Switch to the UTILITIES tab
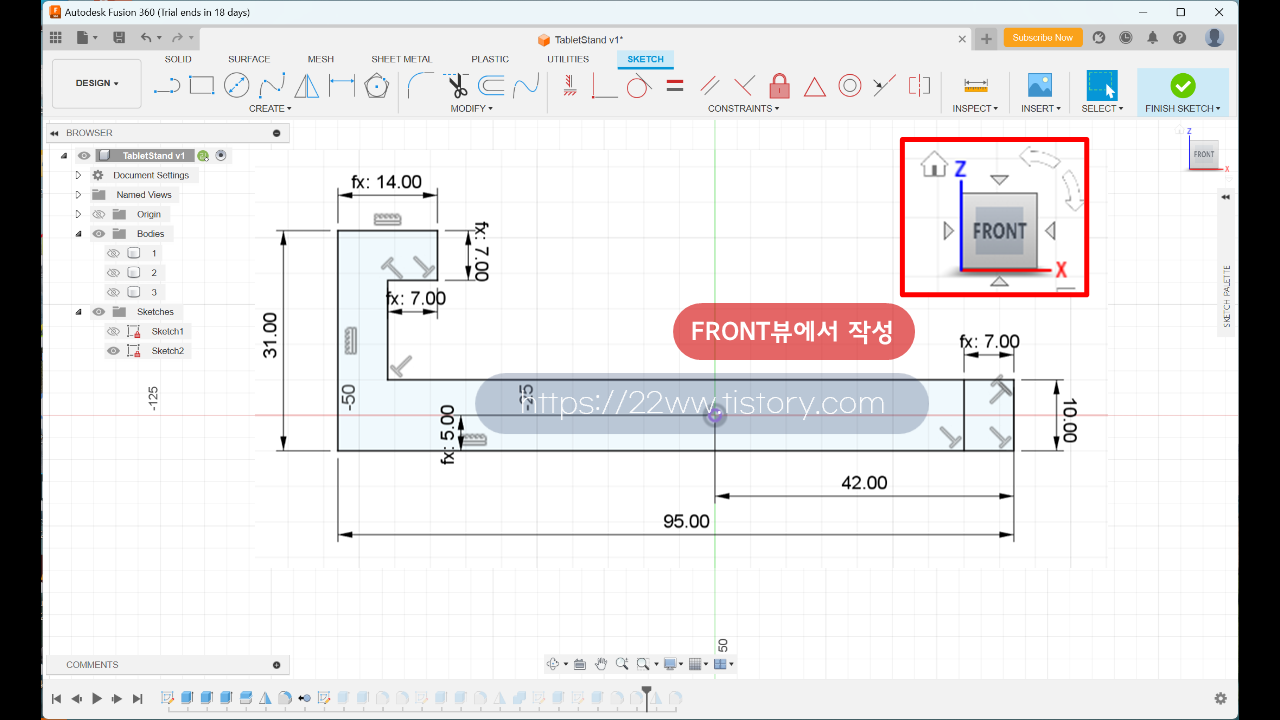The width and height of the screenshot is (1280, 720). [x=568, y=59]
